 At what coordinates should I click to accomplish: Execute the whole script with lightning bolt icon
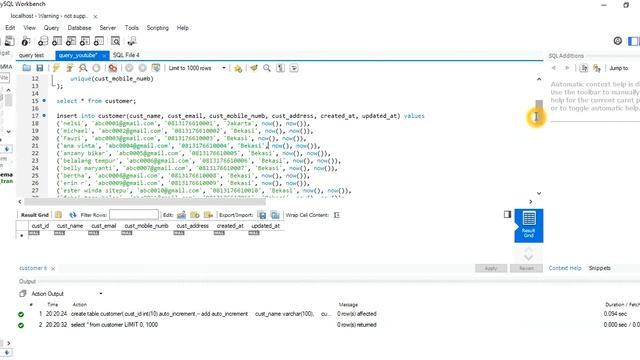coord(56,68)
